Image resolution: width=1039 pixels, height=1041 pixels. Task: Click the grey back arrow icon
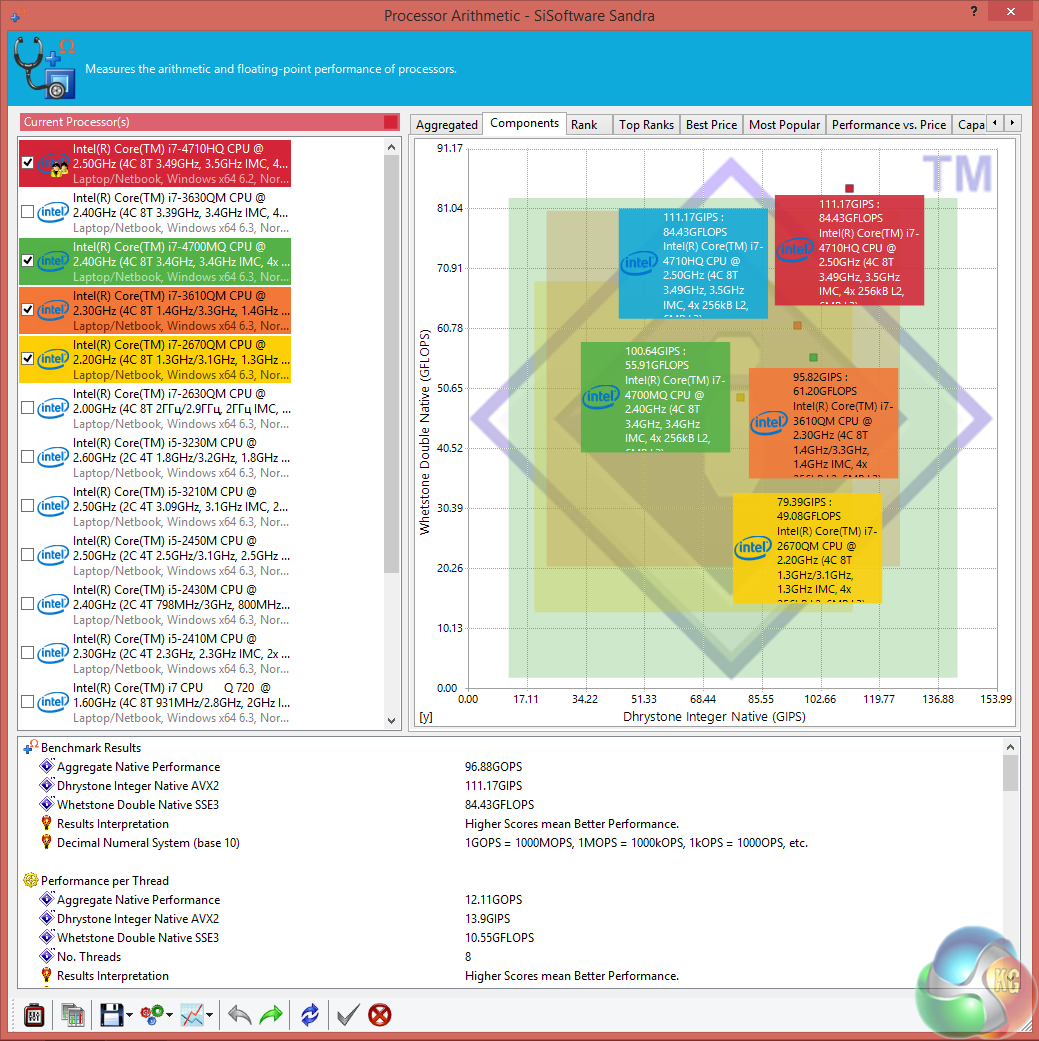click(x=240, y=1014)
